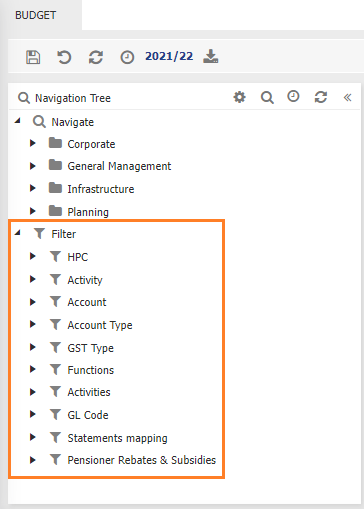This screenshot has width=364, height=509.
Task: Expand the Corporate folder
Action: [33, 143]
